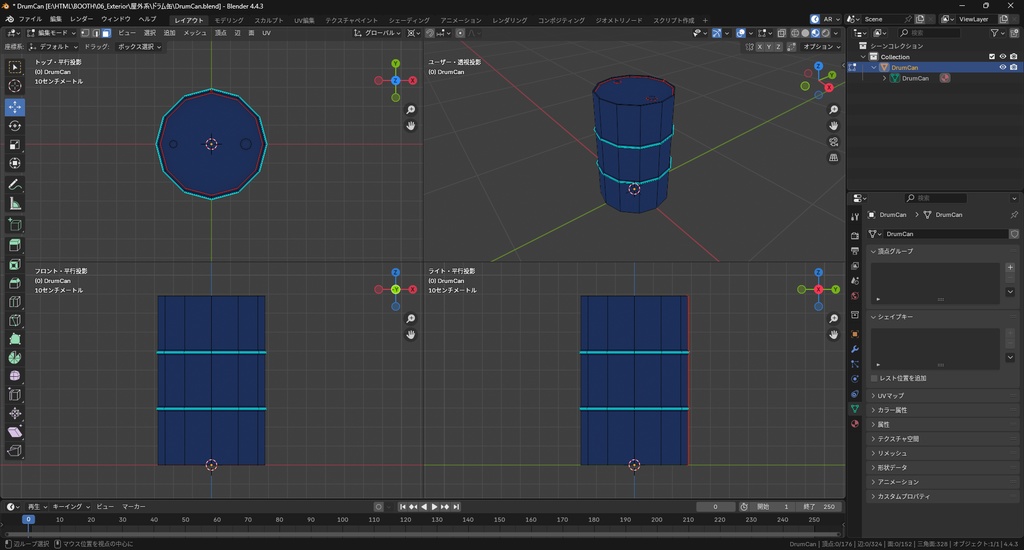Expand the UVマップ panel

(890, 396)
